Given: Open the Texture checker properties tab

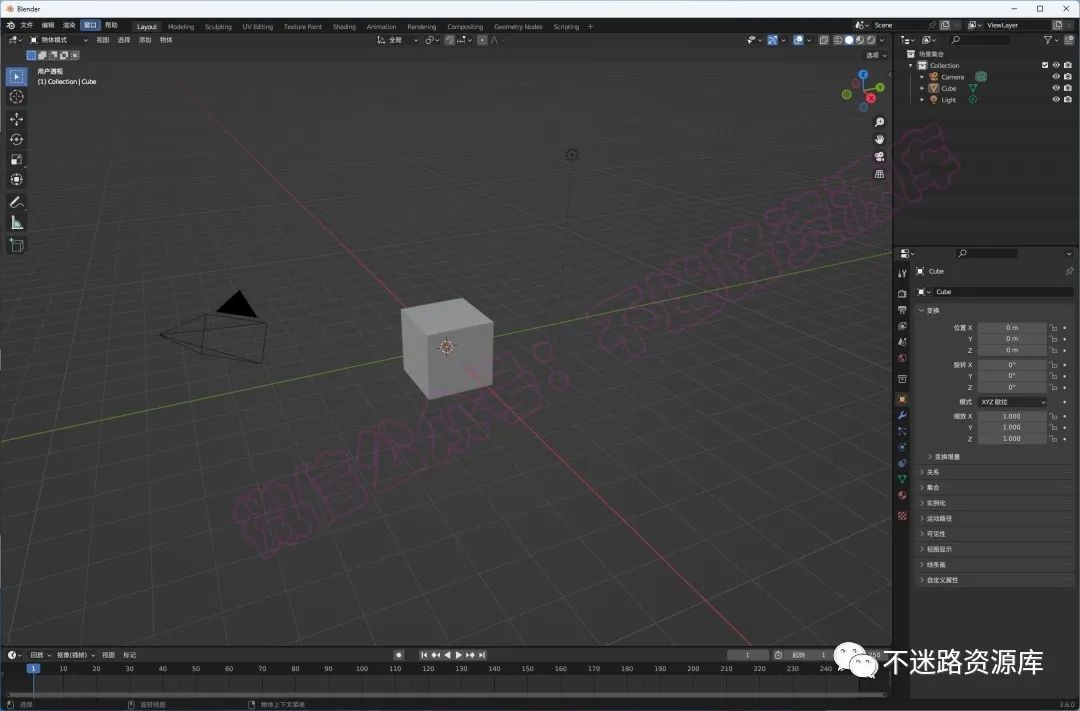Looking at the screenshot, I should pos(902,515).
